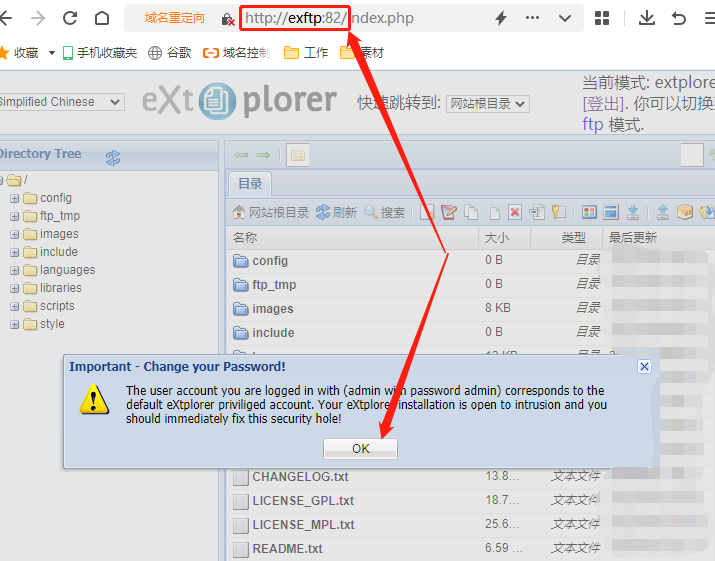Expand the include folder in the tree
Image resolution: width=715 pixels, height=561 pixels.
tap(15, 252)
